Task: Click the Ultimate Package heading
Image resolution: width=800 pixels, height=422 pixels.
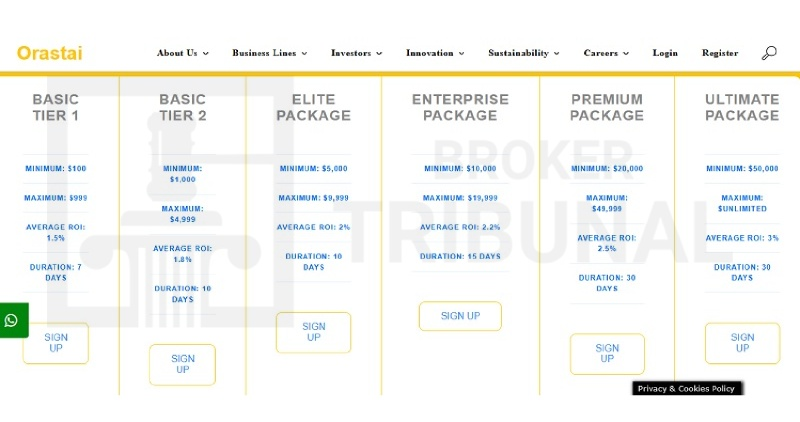Action: pos(742,107)
